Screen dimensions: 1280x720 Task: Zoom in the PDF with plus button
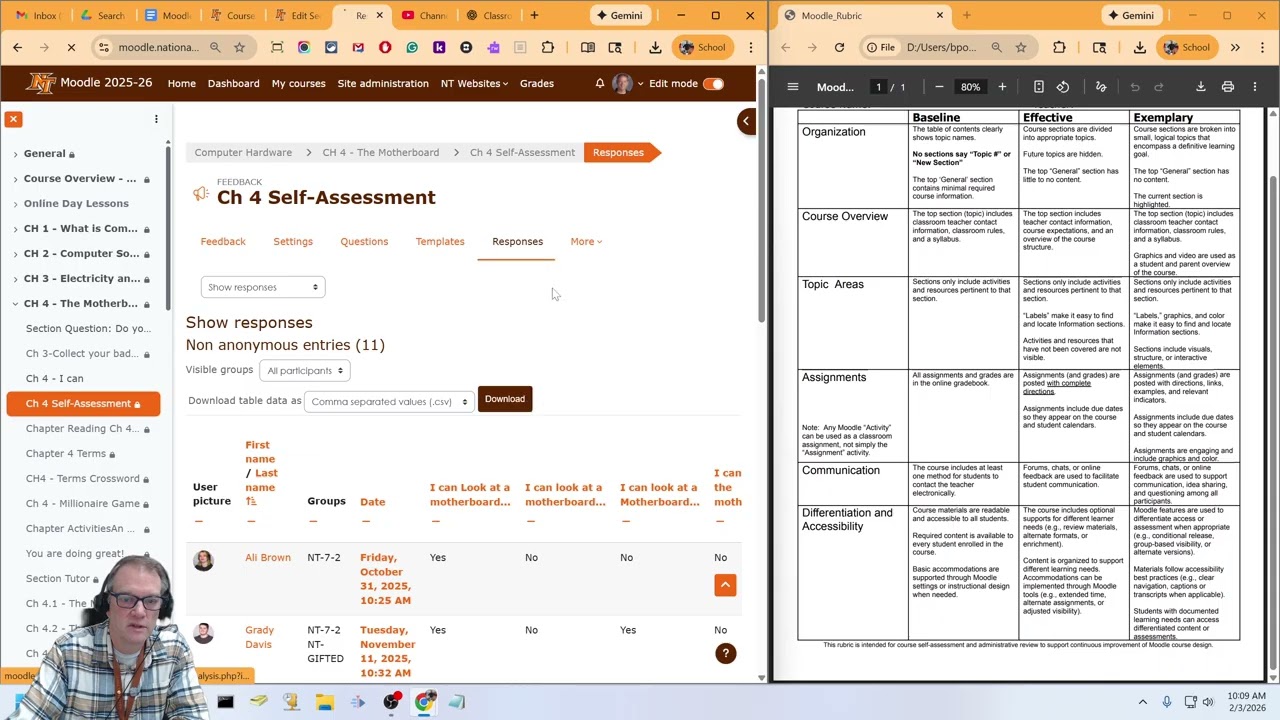pos(1002,87)
